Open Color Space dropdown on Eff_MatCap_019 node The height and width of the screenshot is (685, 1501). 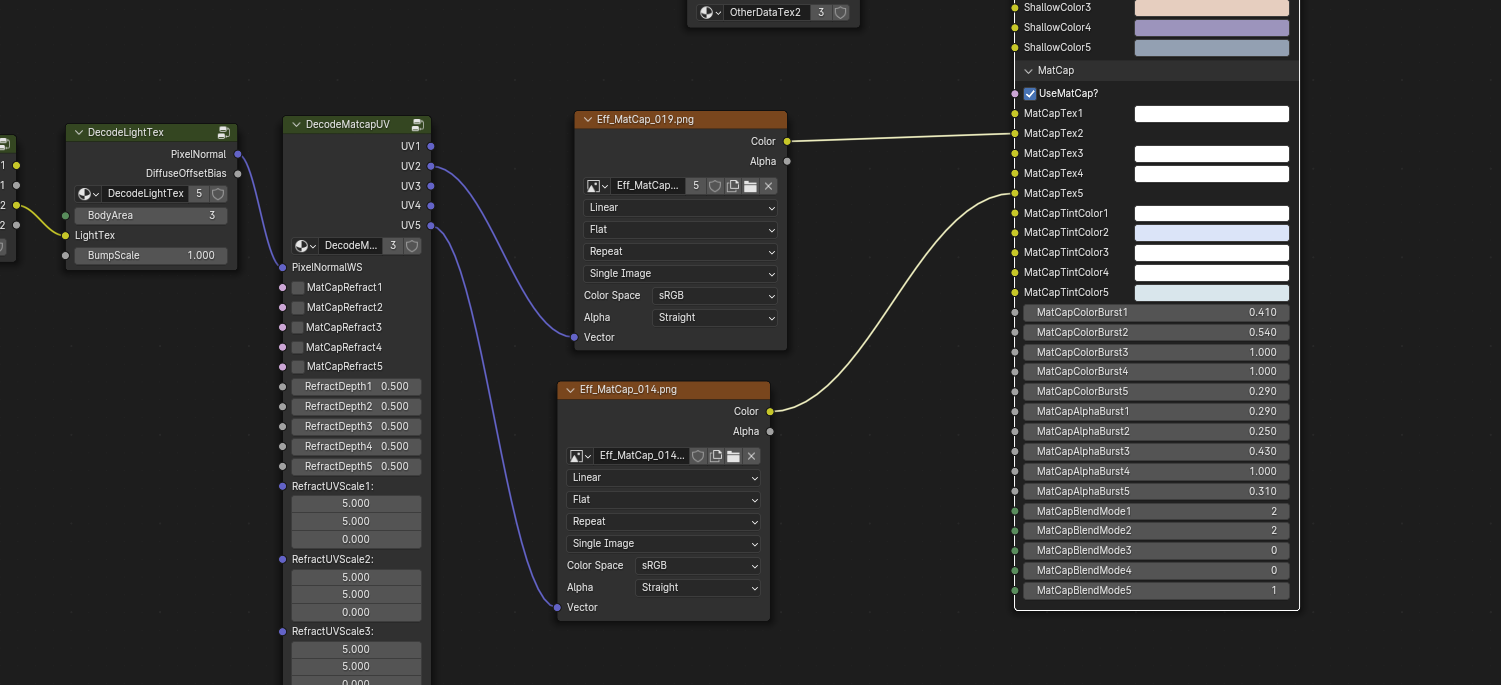(x=714, y=296)
